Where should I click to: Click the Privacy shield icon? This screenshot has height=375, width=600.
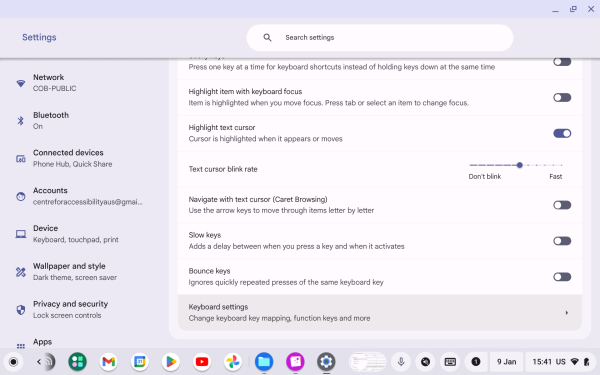coord(21,310)
